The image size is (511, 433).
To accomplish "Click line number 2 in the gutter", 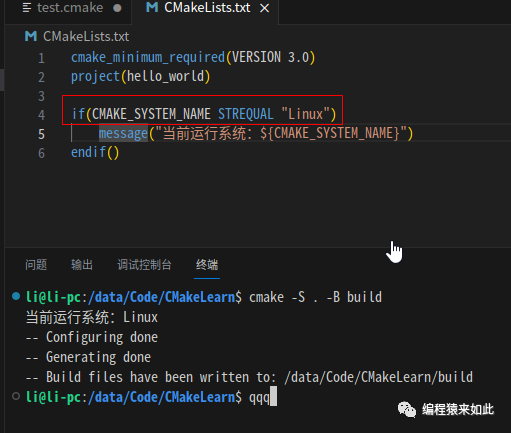I will point(41,77).
